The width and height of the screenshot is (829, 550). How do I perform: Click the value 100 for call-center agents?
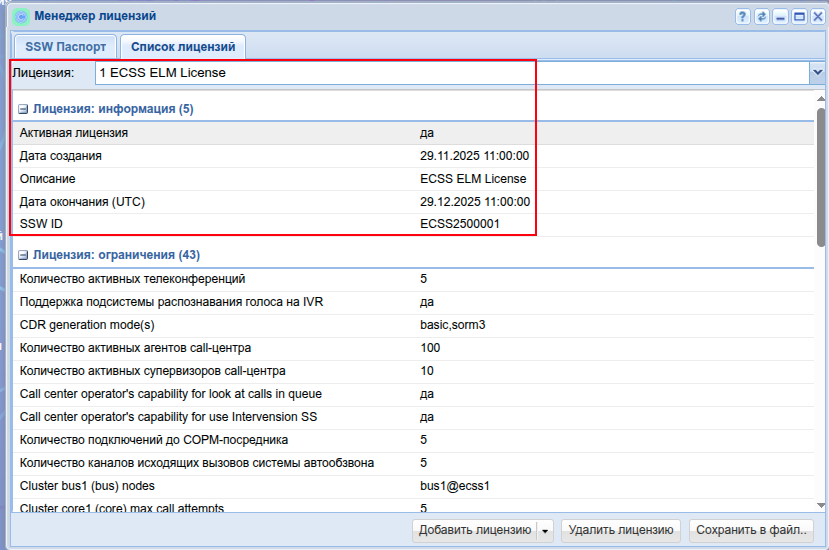[x=430, y=348]
